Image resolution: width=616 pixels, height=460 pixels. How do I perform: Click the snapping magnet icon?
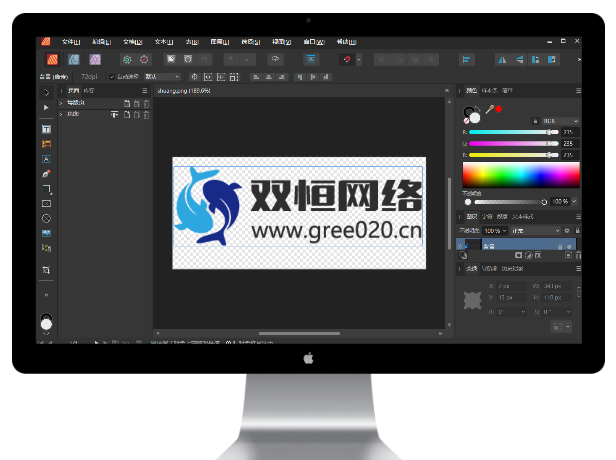point(346,59)
